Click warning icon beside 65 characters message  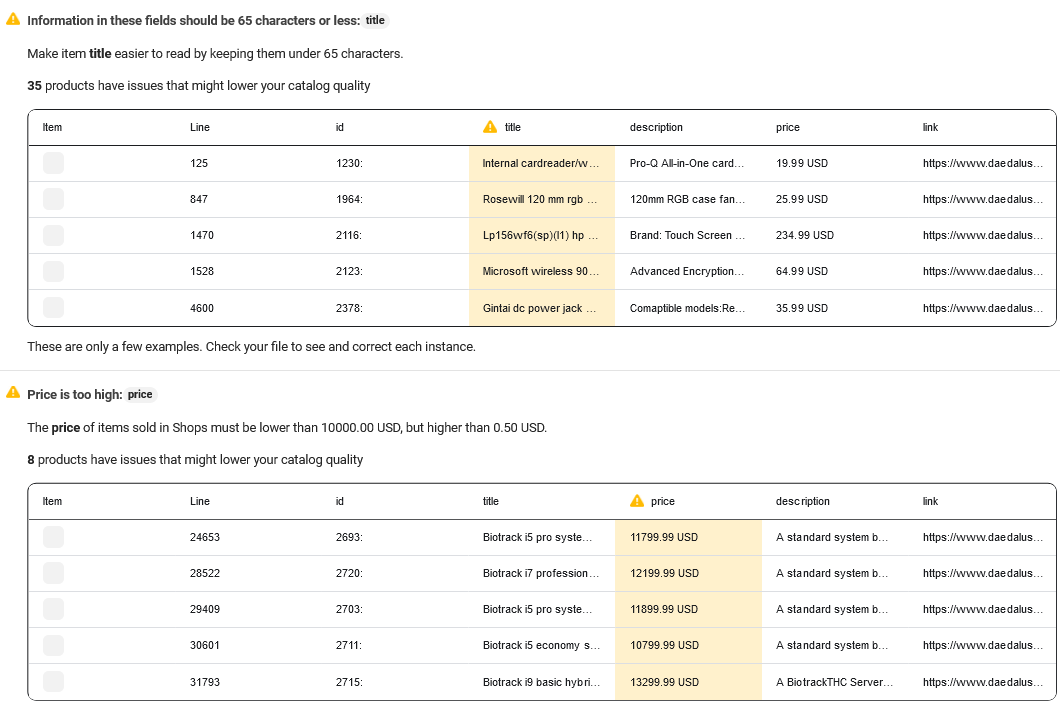[x=13, y=20]
